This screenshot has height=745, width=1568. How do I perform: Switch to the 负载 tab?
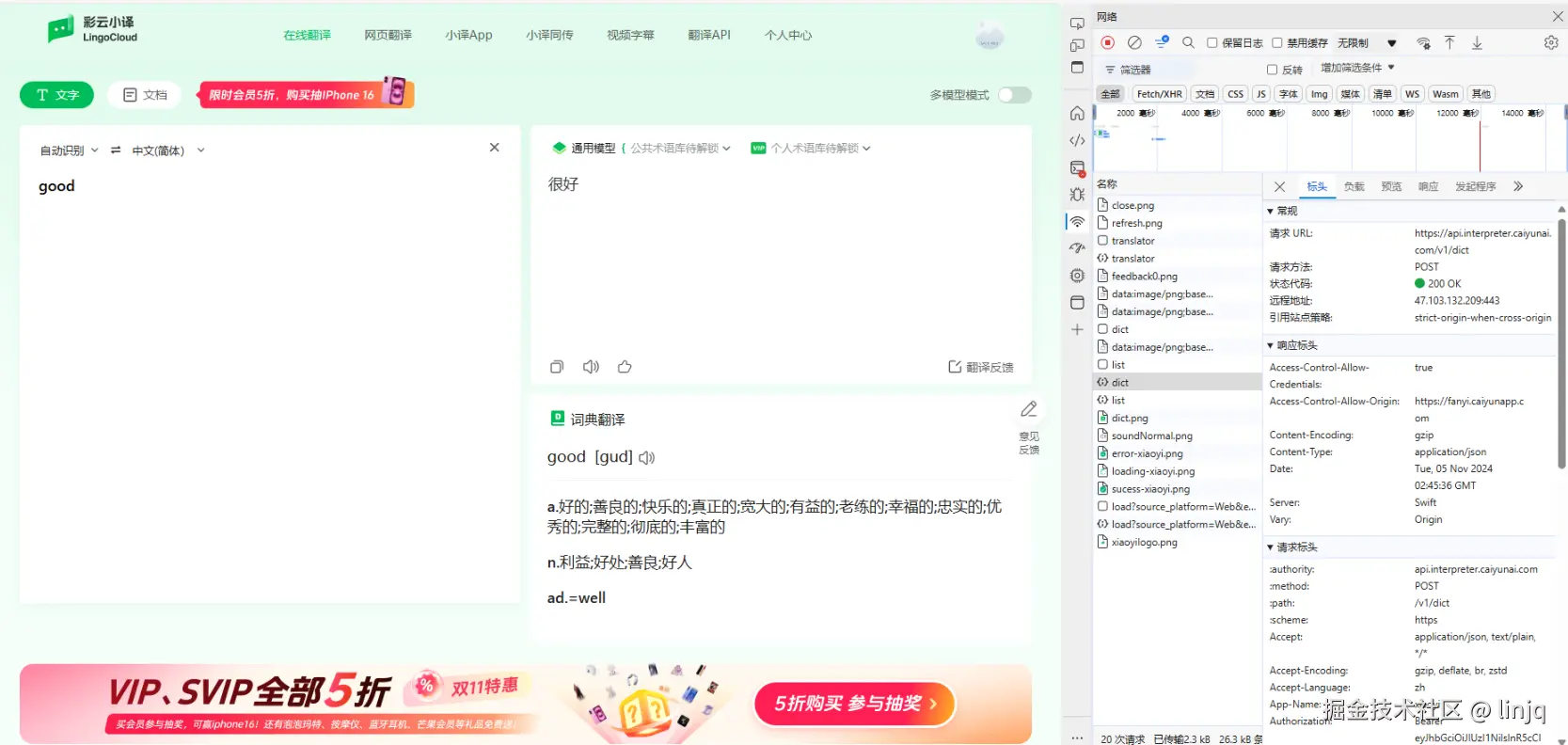click(x=1354, y=186)
